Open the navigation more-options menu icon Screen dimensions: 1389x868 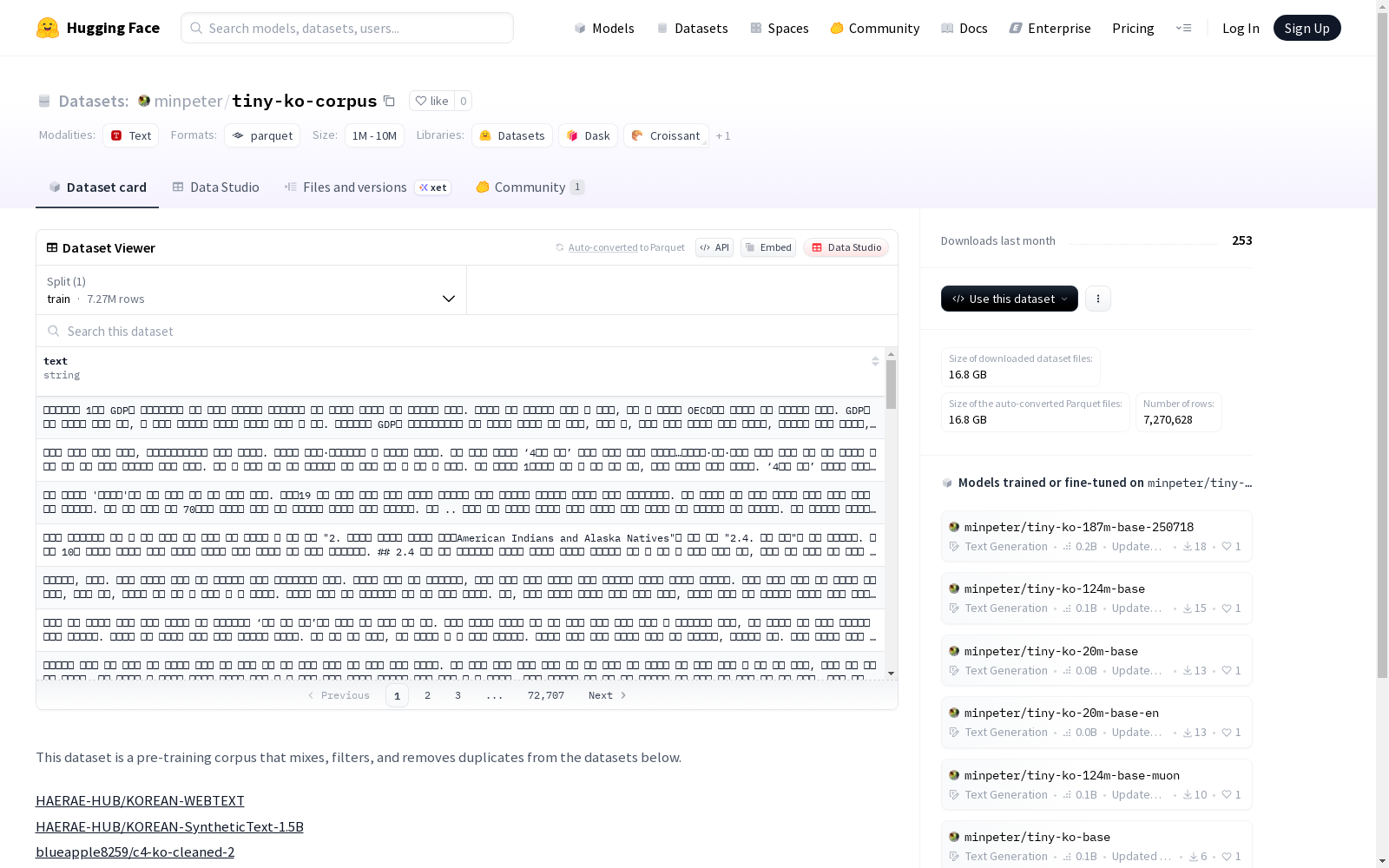pyautogui.click(x=1183, y=28)
